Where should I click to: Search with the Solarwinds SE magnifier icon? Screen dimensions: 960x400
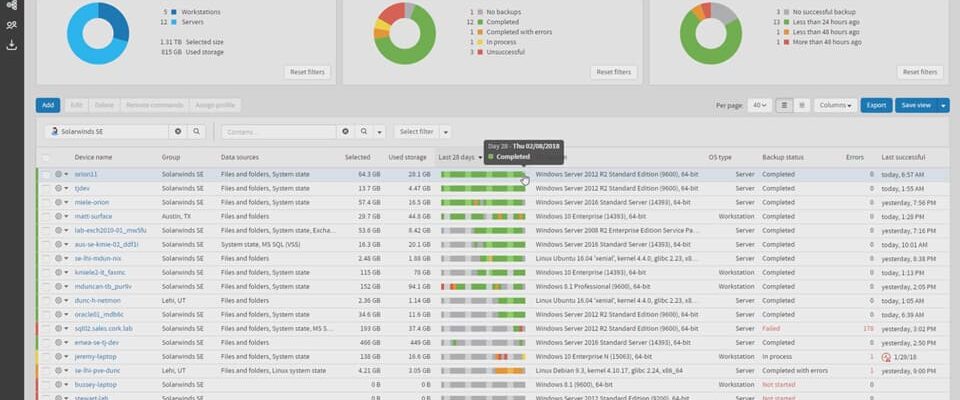tap(197, 132)
